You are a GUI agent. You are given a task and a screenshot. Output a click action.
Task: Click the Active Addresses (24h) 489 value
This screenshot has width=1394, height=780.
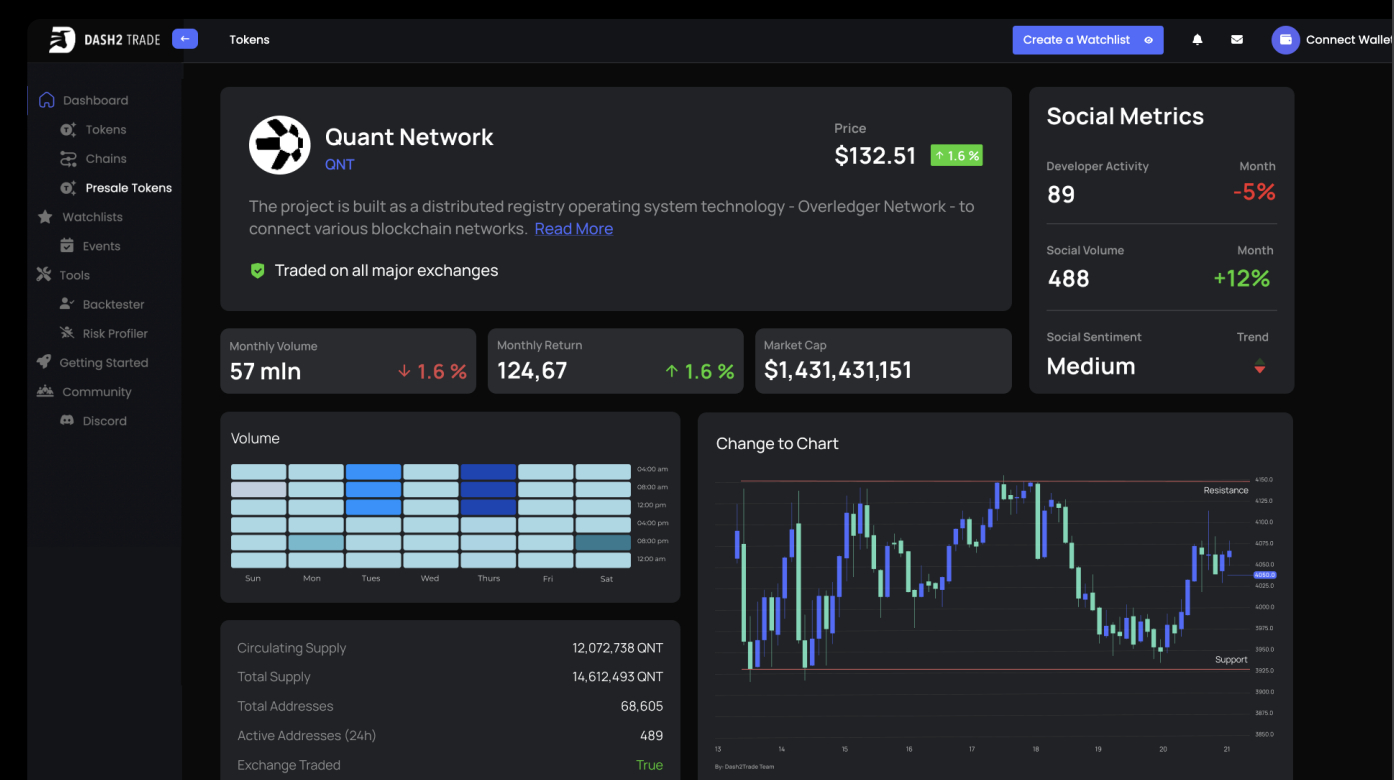[x=651, y=736]
